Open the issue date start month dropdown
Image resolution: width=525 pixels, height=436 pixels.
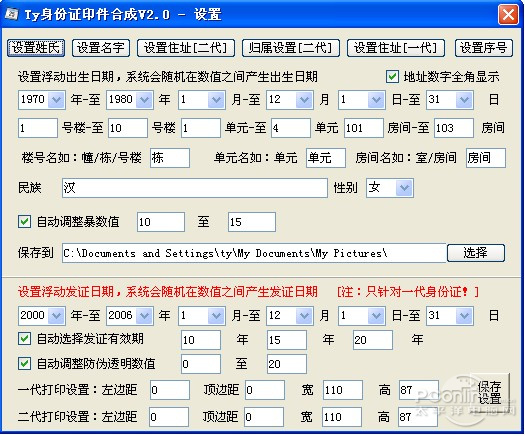pos(216,315)
